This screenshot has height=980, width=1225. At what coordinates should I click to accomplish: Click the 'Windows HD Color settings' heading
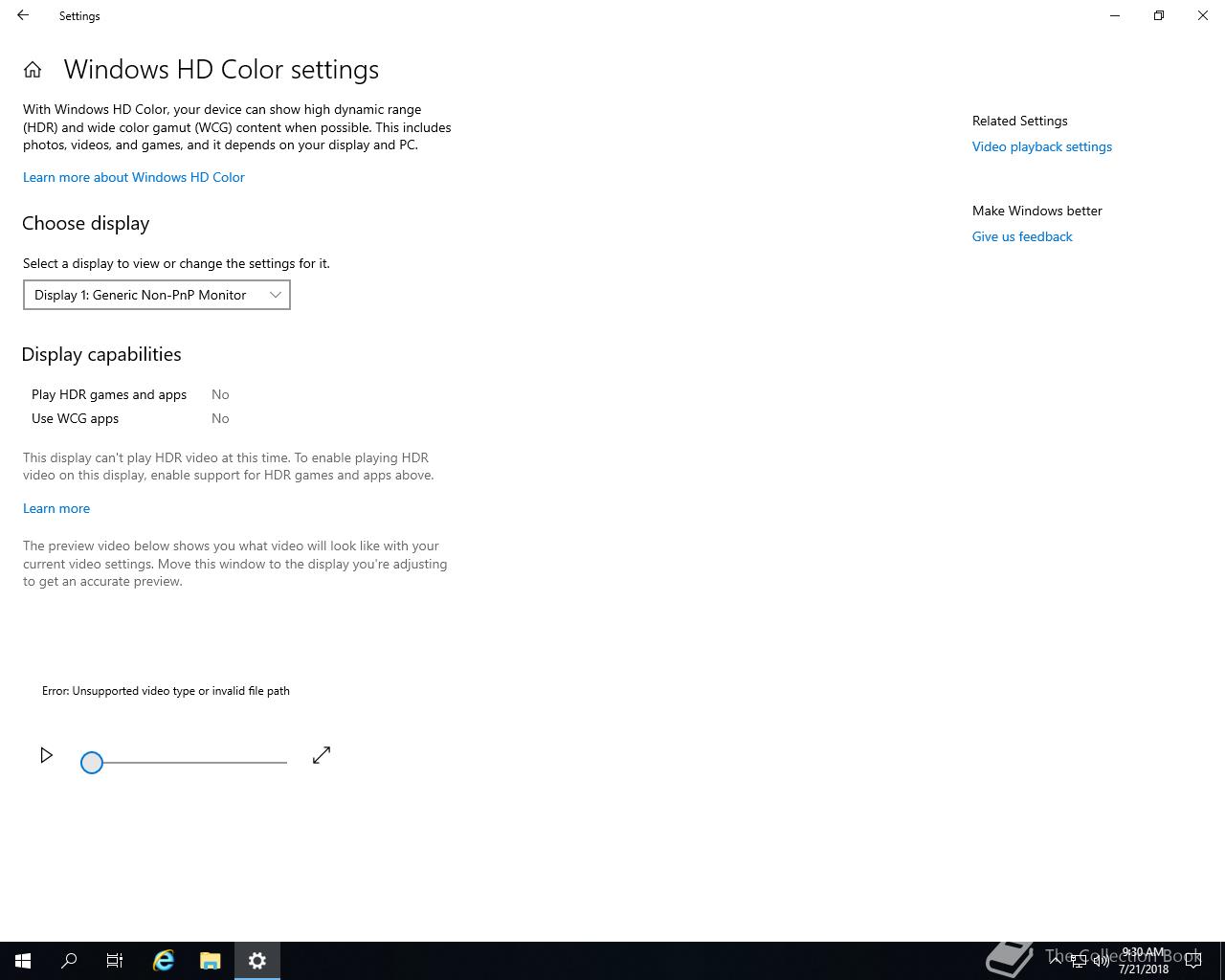[221, 69]
